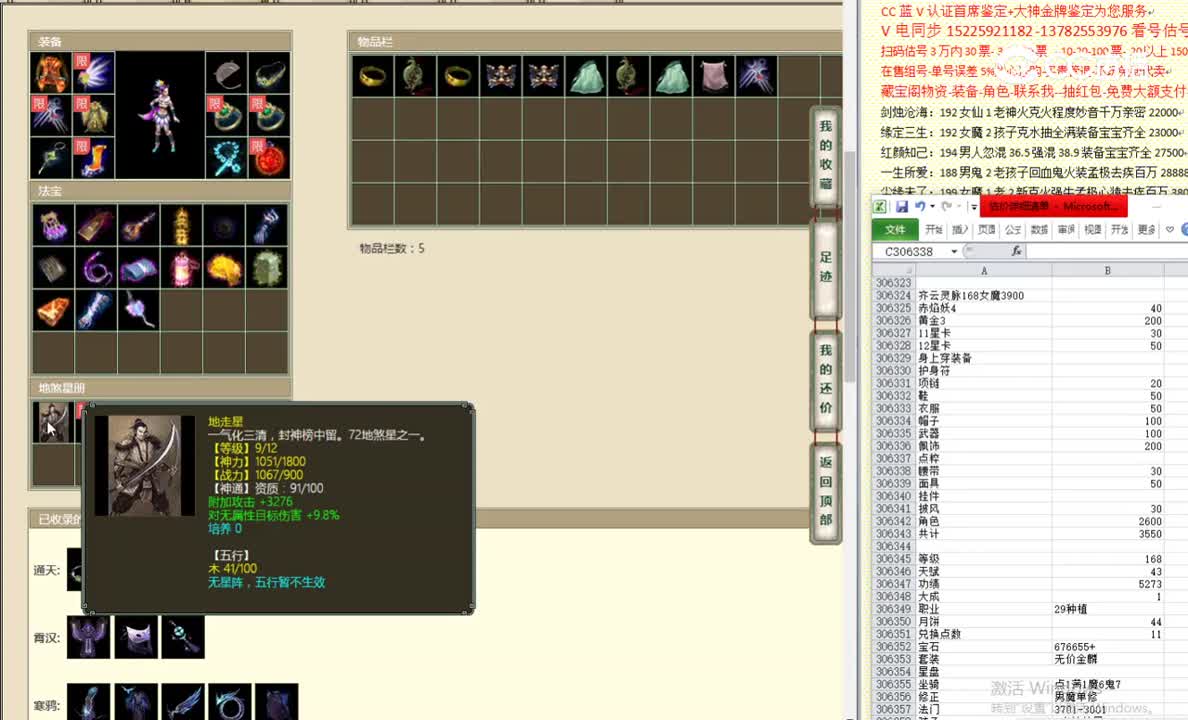The width and height of the screenshot is (1188, 720).
Task: Click 返回顶部 side button
Action: [826, 491]
